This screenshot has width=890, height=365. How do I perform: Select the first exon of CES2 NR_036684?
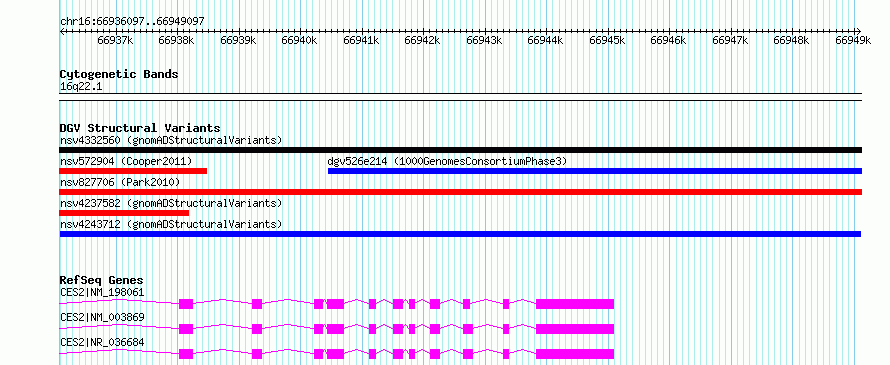(x=186, y=354)
